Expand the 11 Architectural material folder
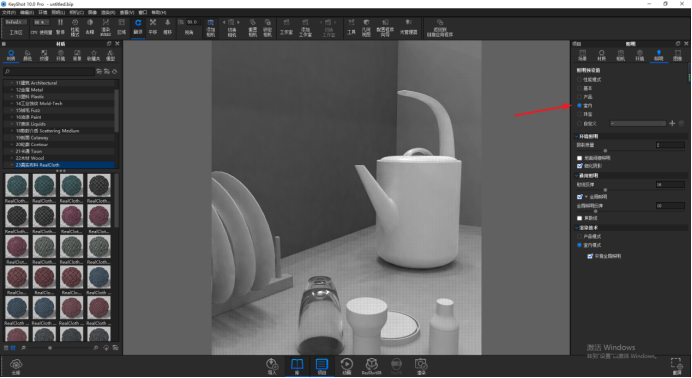This screenshot has width=692, height=378. pos(12,83)
